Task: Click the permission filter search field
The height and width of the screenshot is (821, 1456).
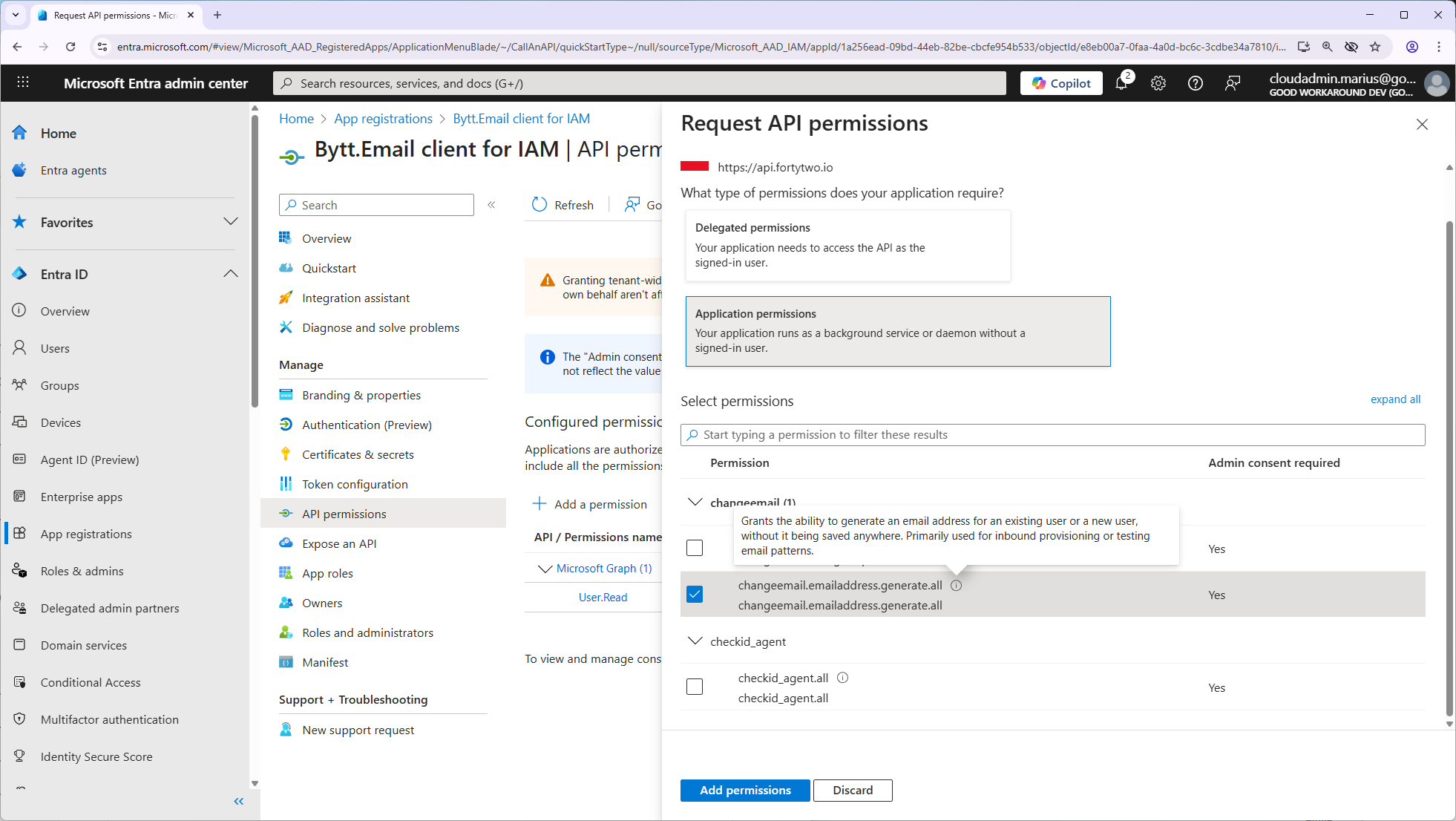Action: tap(1052, 435)
